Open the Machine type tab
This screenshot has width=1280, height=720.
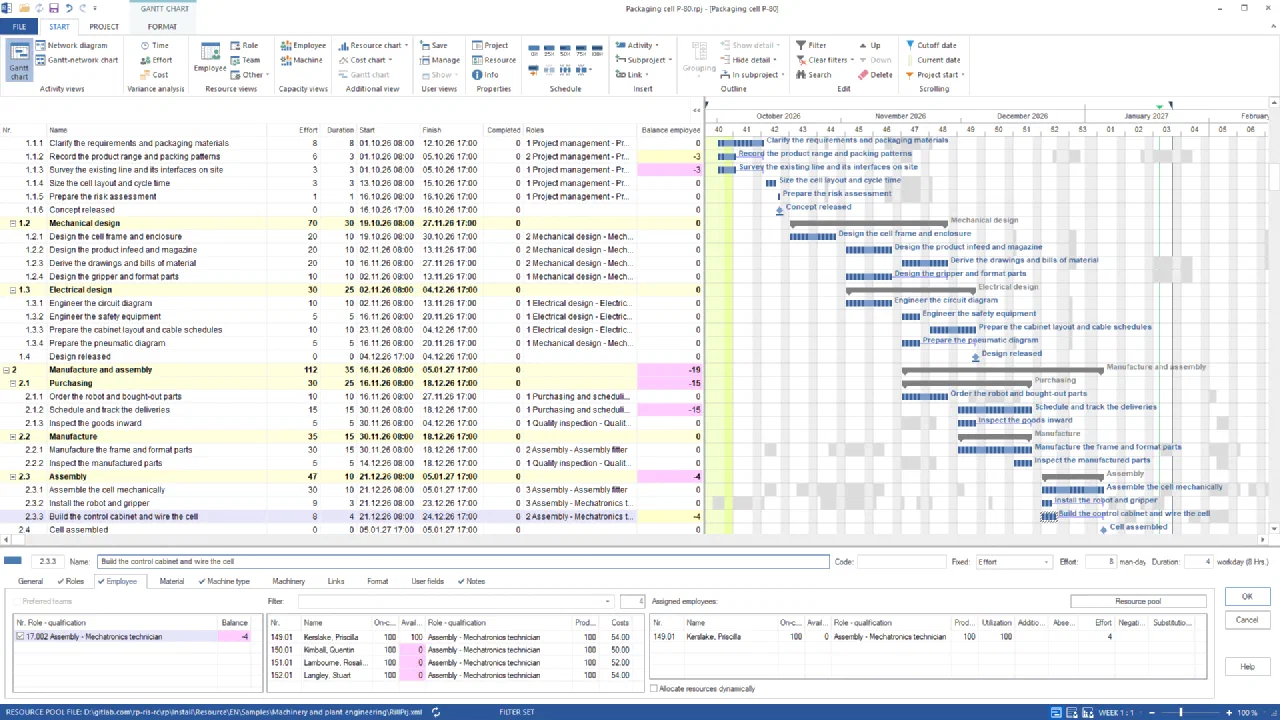pos(224,581)
